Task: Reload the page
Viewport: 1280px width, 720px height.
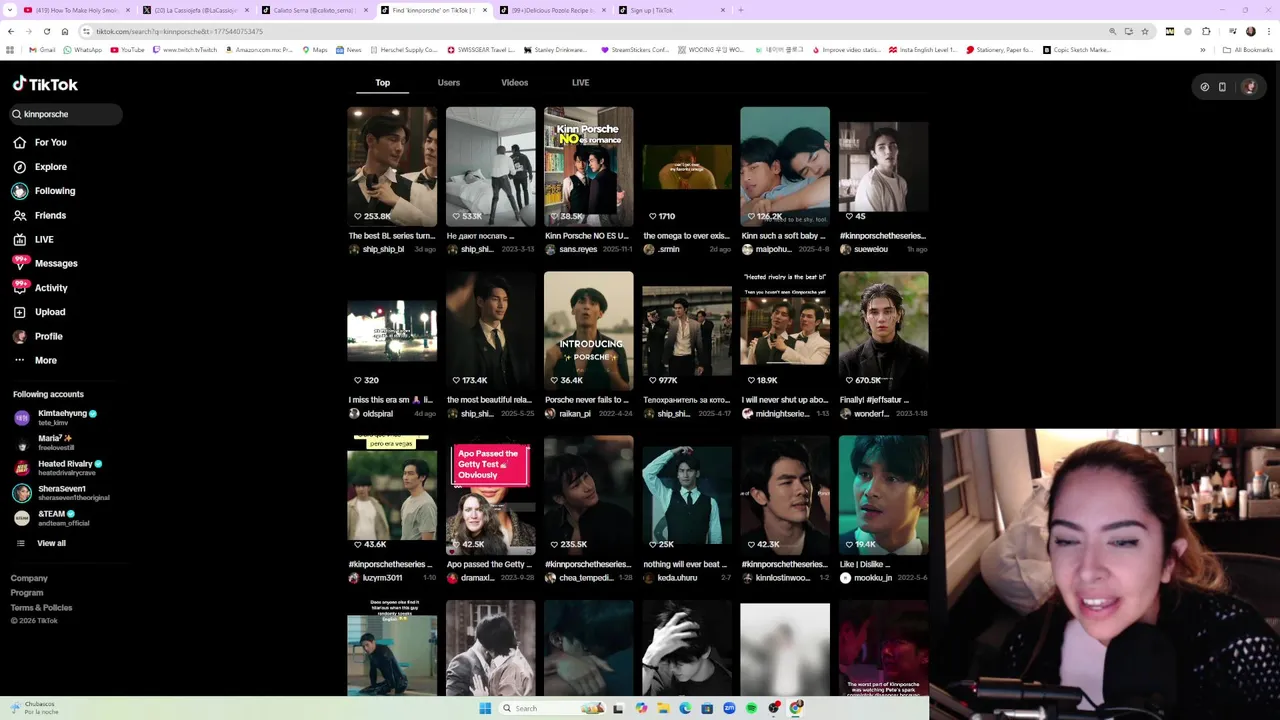Action: click(x=46, y=31)
